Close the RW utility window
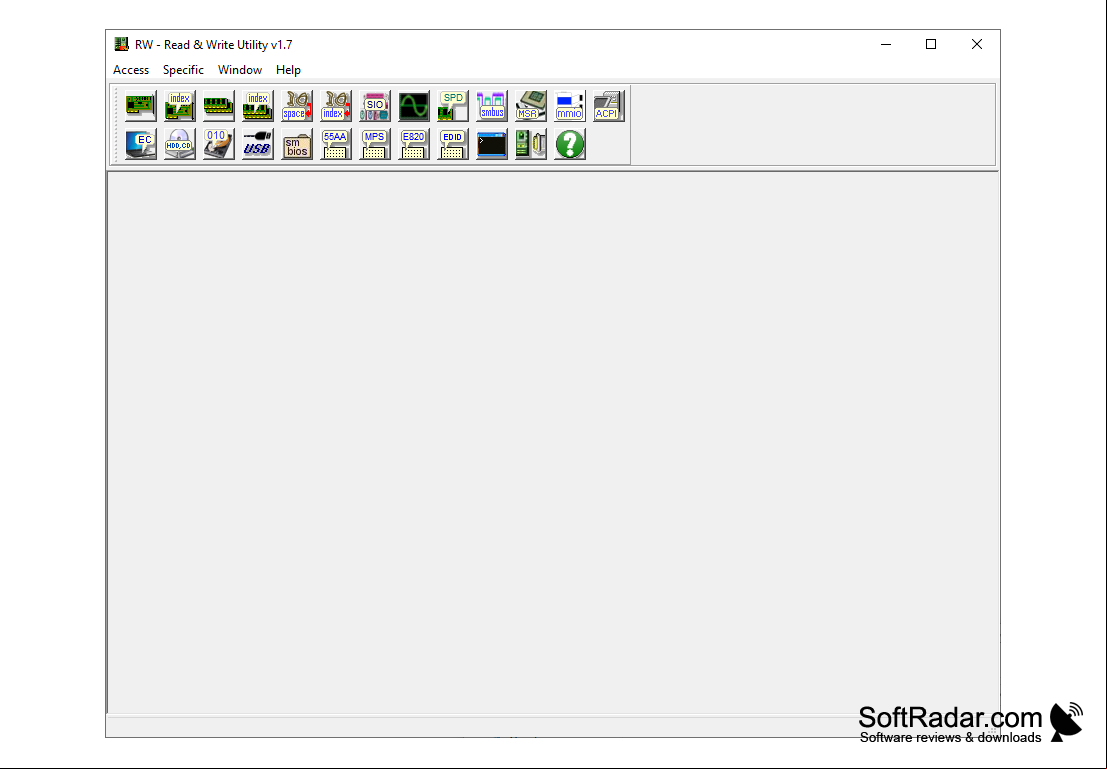The width and height of the screenshot is (1107, 769). pyautogui.click(x=976, y=44)
